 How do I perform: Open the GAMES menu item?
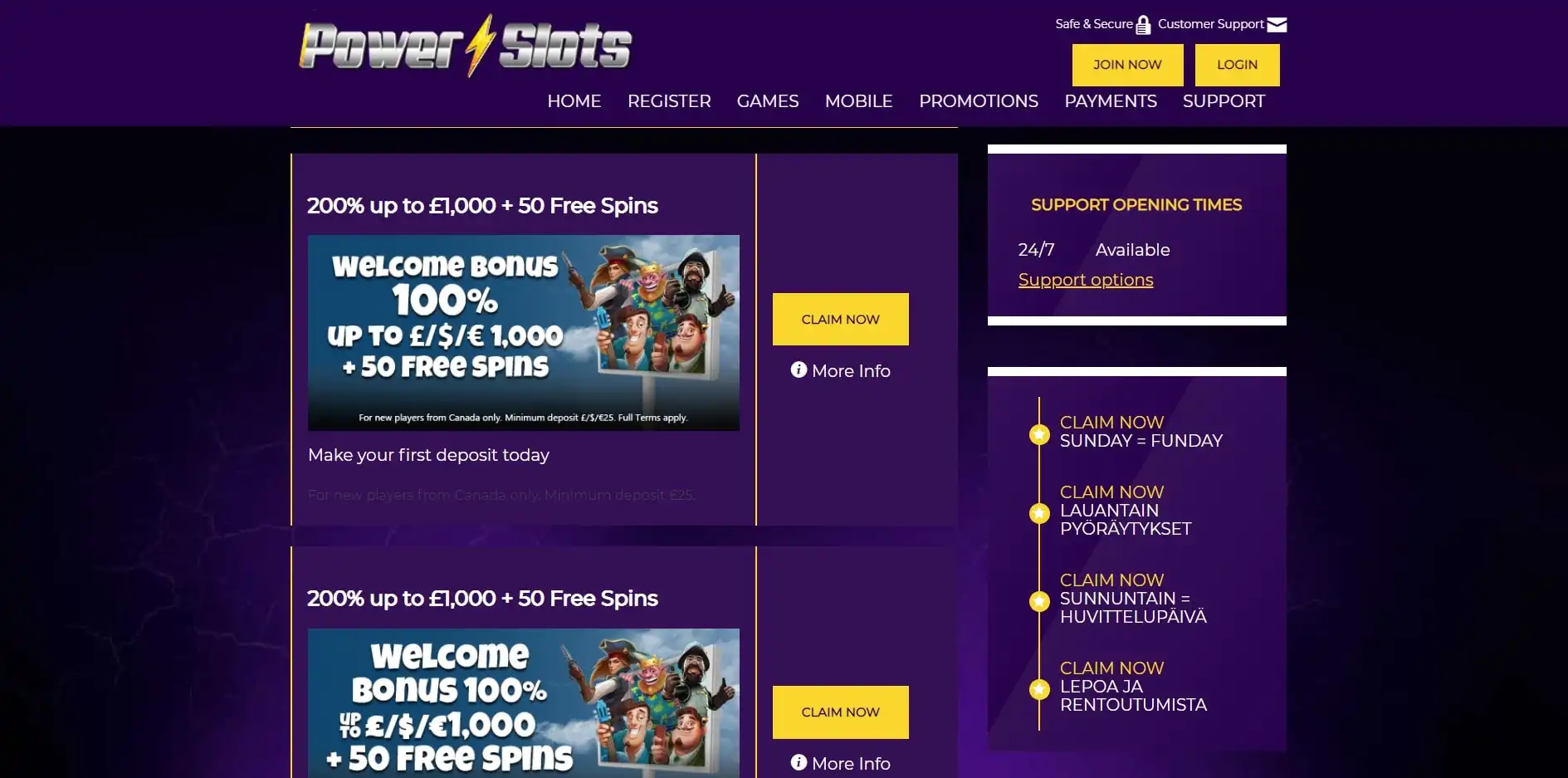(768, 101)
